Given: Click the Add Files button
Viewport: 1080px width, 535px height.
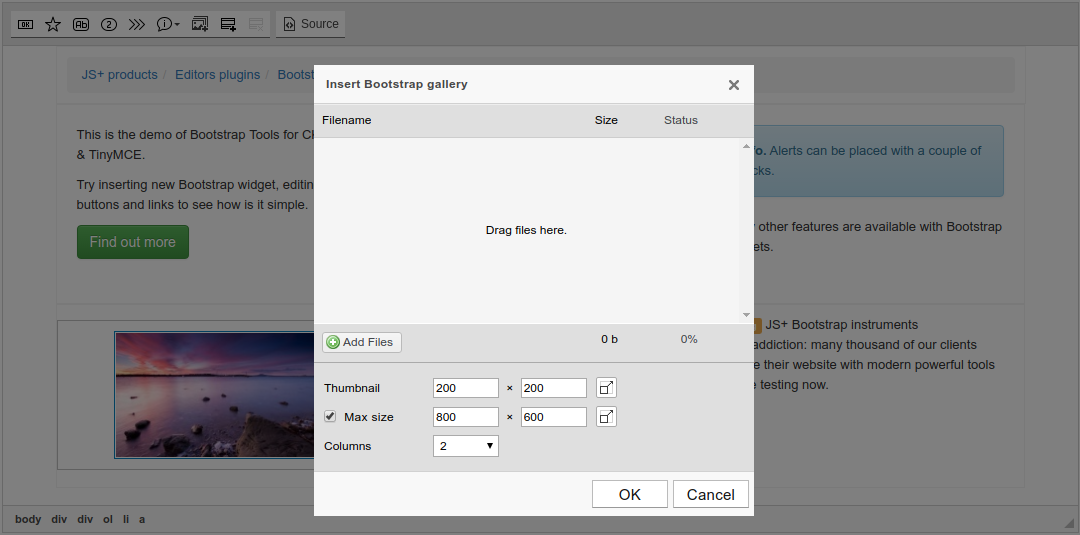Looking at the screenshot, I should pyautogui.click(x=361, y=342).
